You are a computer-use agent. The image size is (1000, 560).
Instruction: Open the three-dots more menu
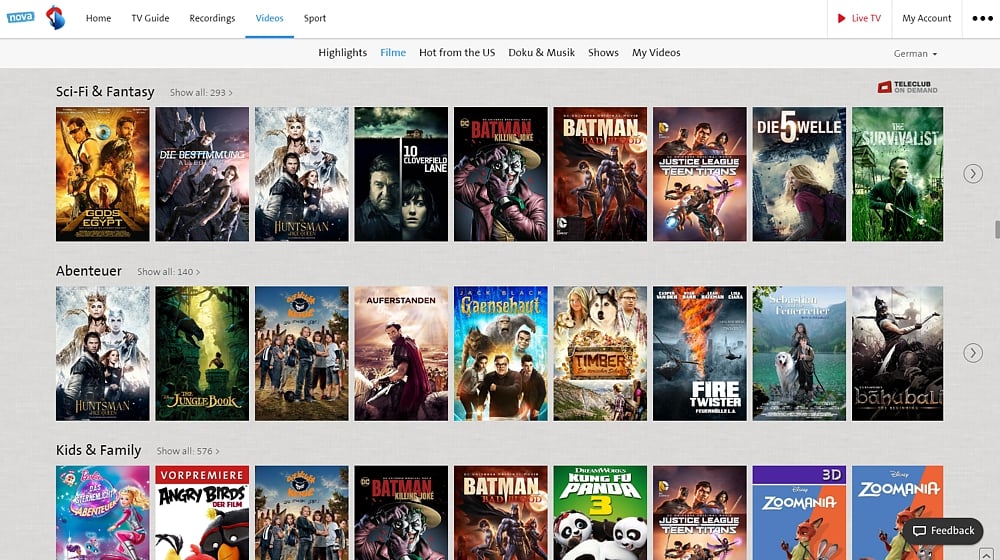pyautogui.click(x=982, y=18)
